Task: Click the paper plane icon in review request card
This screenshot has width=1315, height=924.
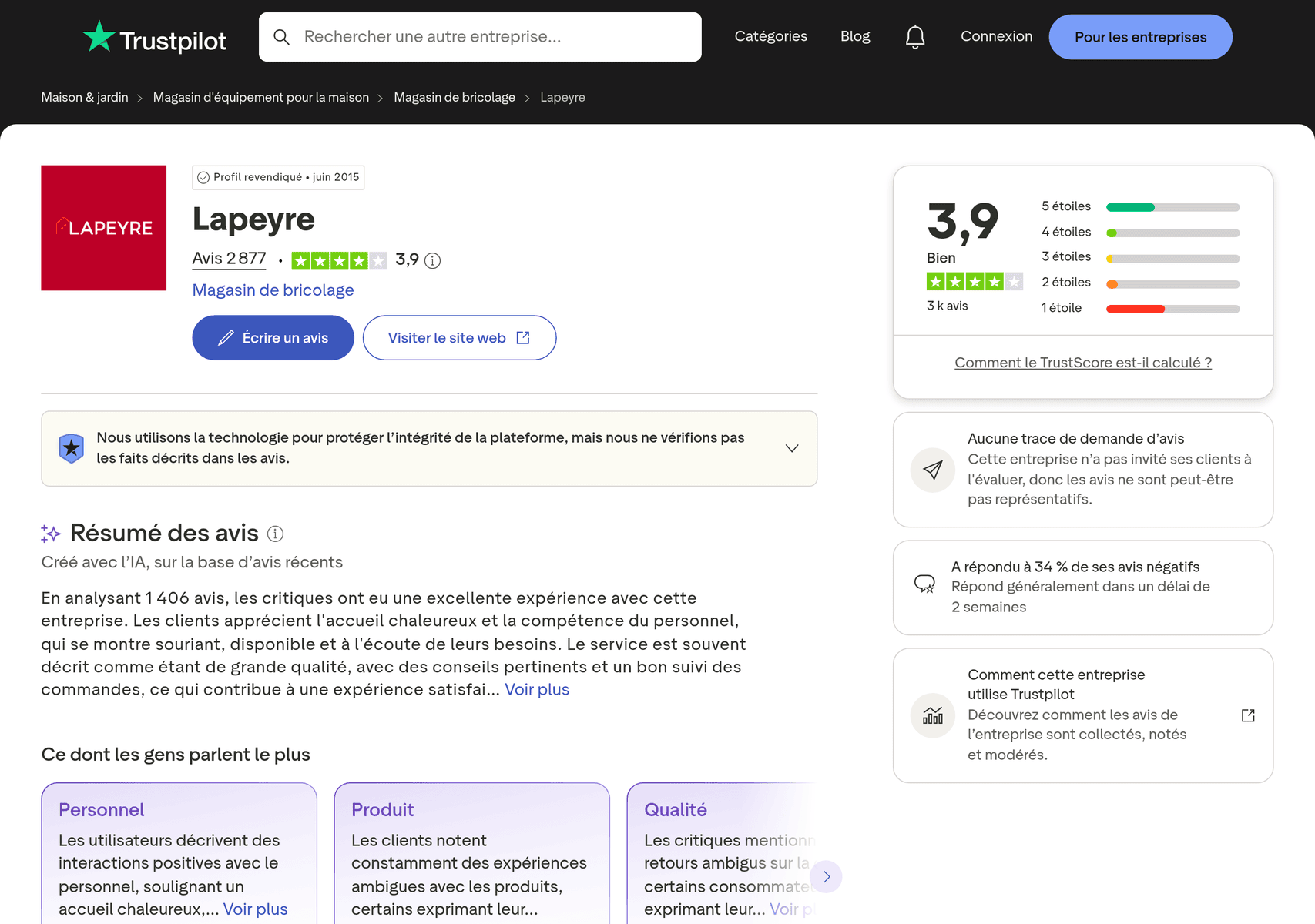Action: coord(933,470)
